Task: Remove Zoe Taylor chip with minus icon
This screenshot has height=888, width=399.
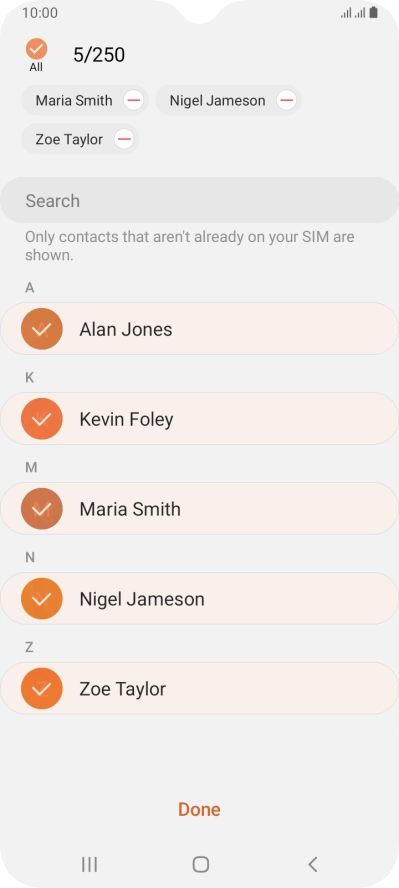Action: (124, 139)
